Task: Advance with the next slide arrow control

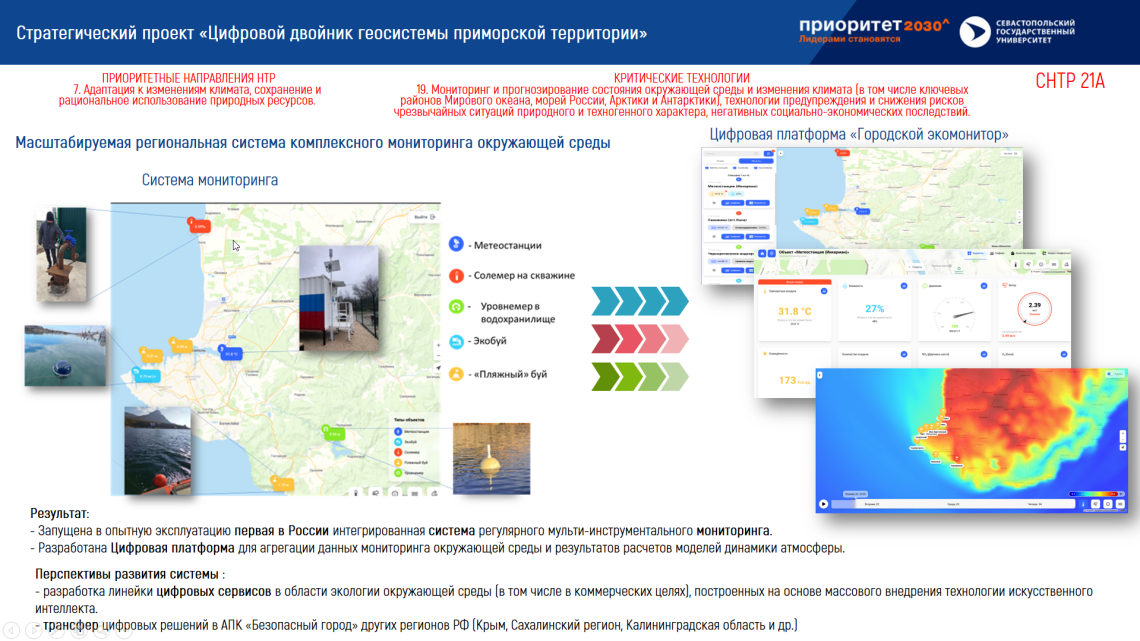Action: 34,631
